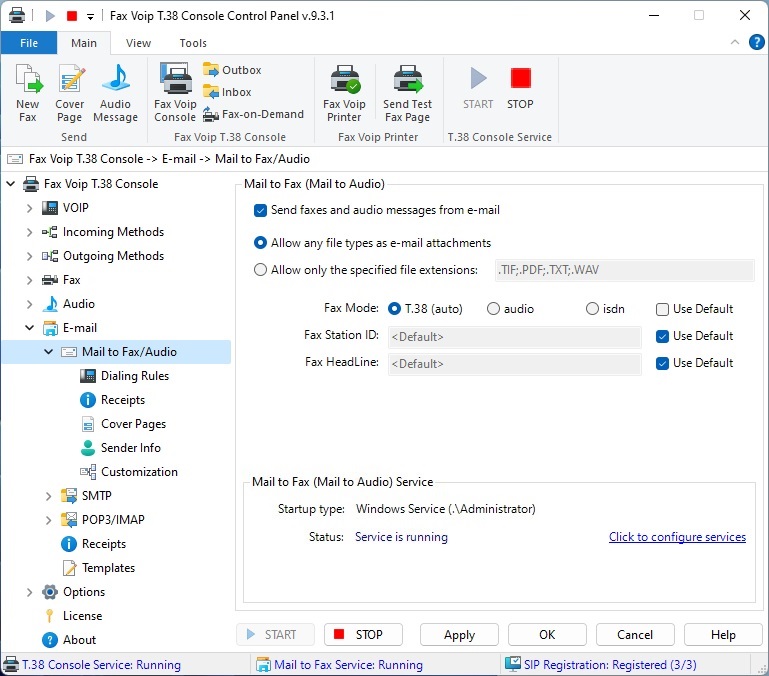The height and width of the screenshot is (676, 769).
Task: Open the Outbox folder
Action: click(x=232, y=70)
